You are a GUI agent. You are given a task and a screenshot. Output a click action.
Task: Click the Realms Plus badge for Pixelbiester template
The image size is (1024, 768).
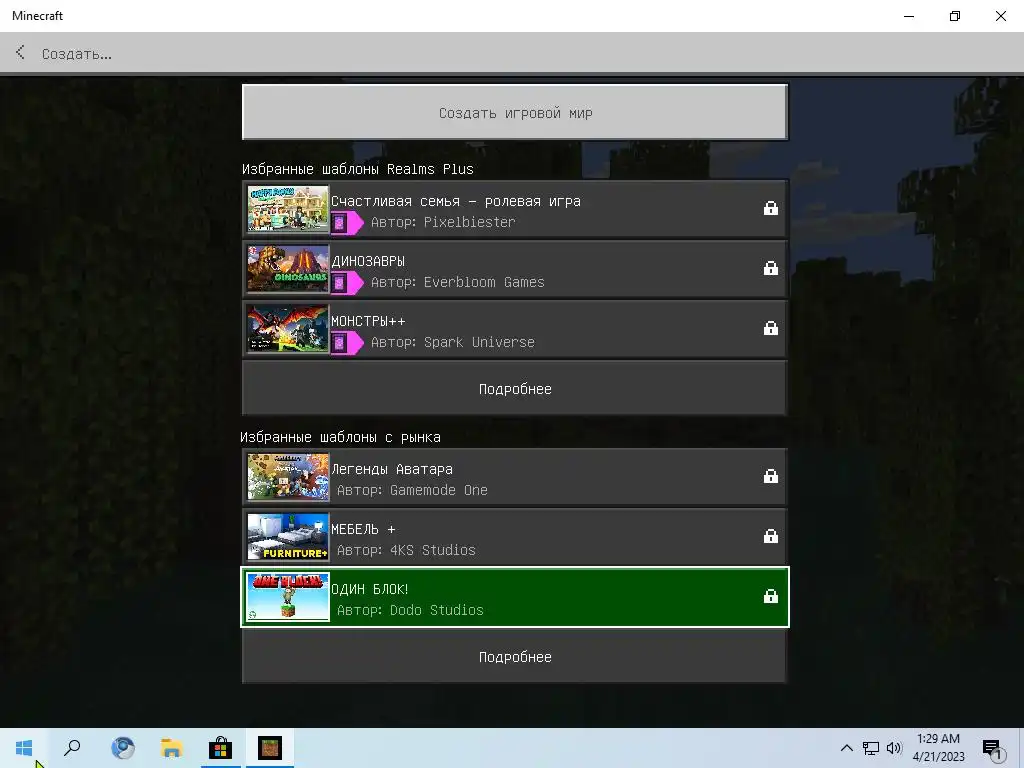[x=347, y=223]
